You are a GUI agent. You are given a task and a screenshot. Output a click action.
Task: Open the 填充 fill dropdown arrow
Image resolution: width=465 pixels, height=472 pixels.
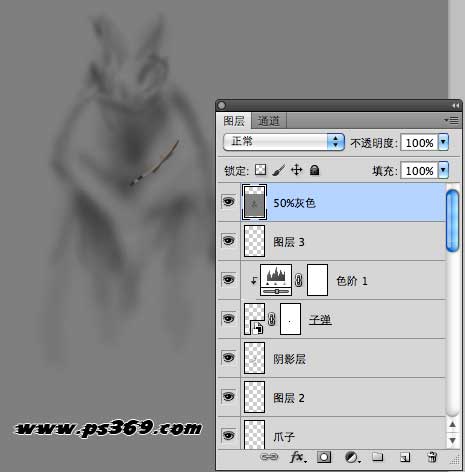click(443, 170)
